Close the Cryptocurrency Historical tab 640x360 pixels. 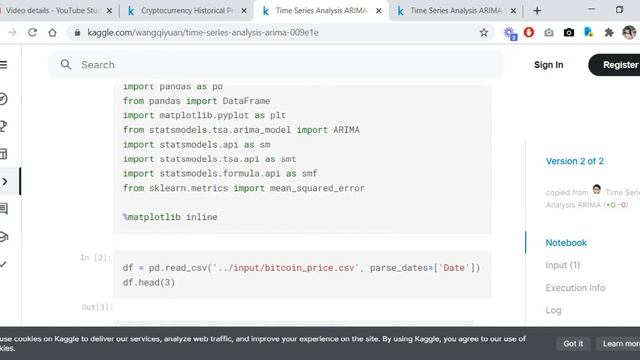point(244,11)
